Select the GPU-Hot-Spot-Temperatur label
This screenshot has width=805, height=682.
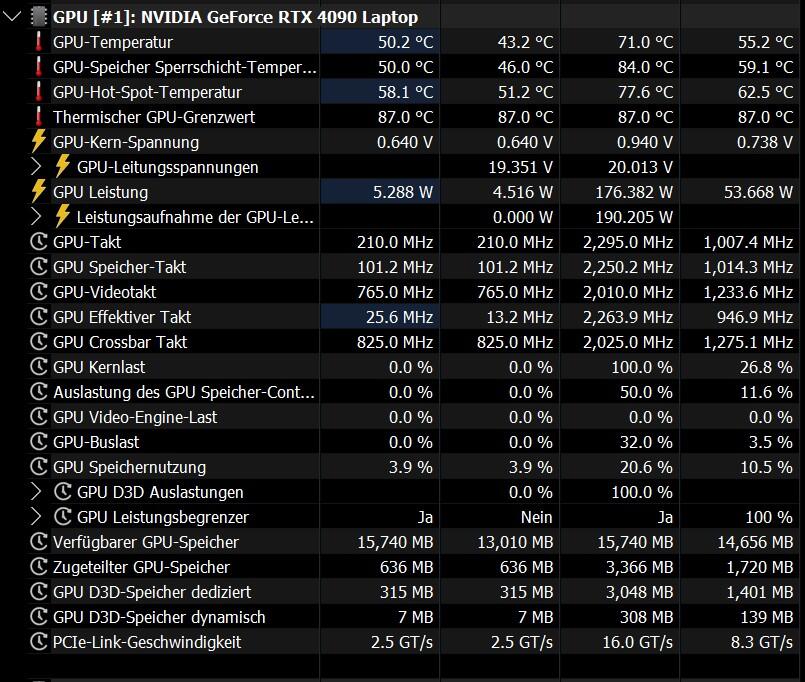(x=147, y=92)
